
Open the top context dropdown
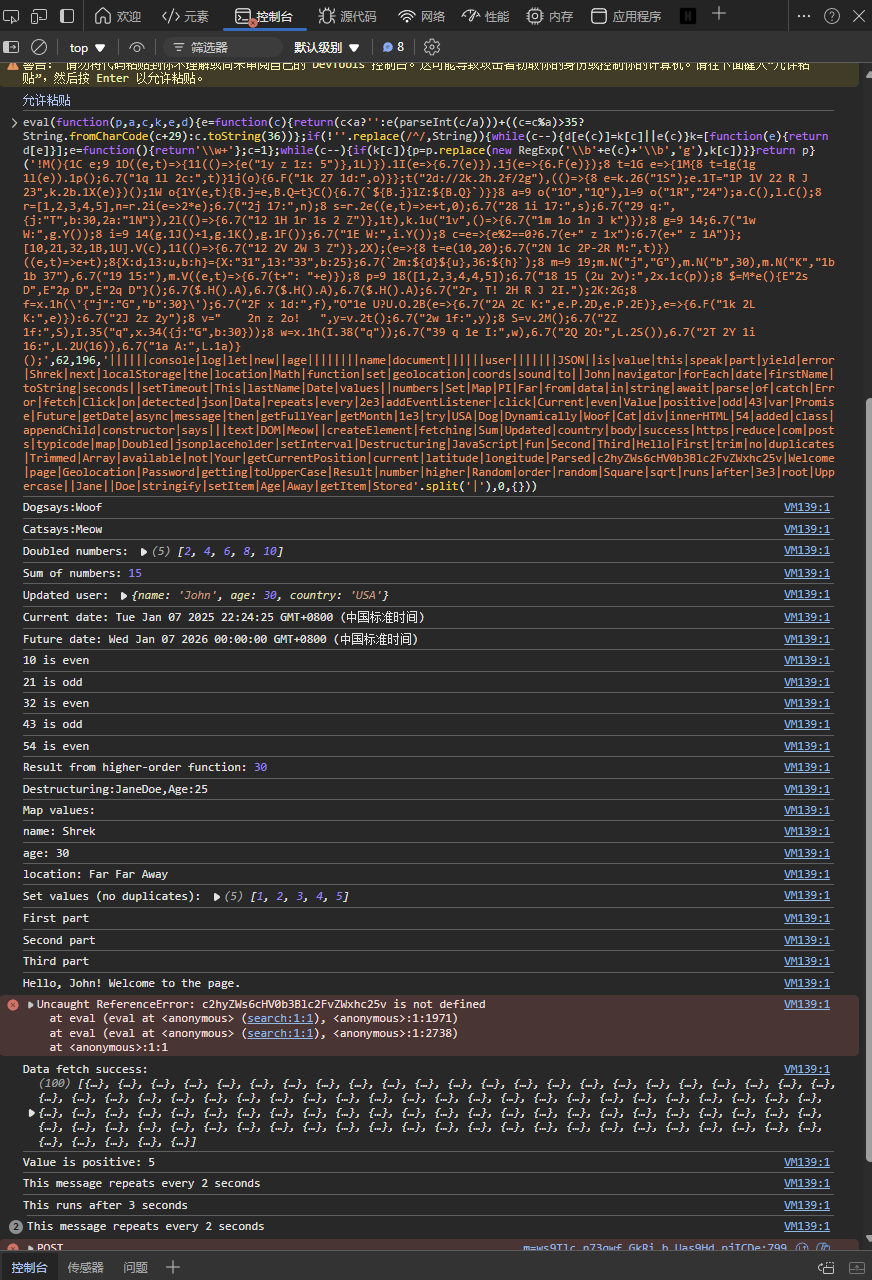click(x=87, y=47)
